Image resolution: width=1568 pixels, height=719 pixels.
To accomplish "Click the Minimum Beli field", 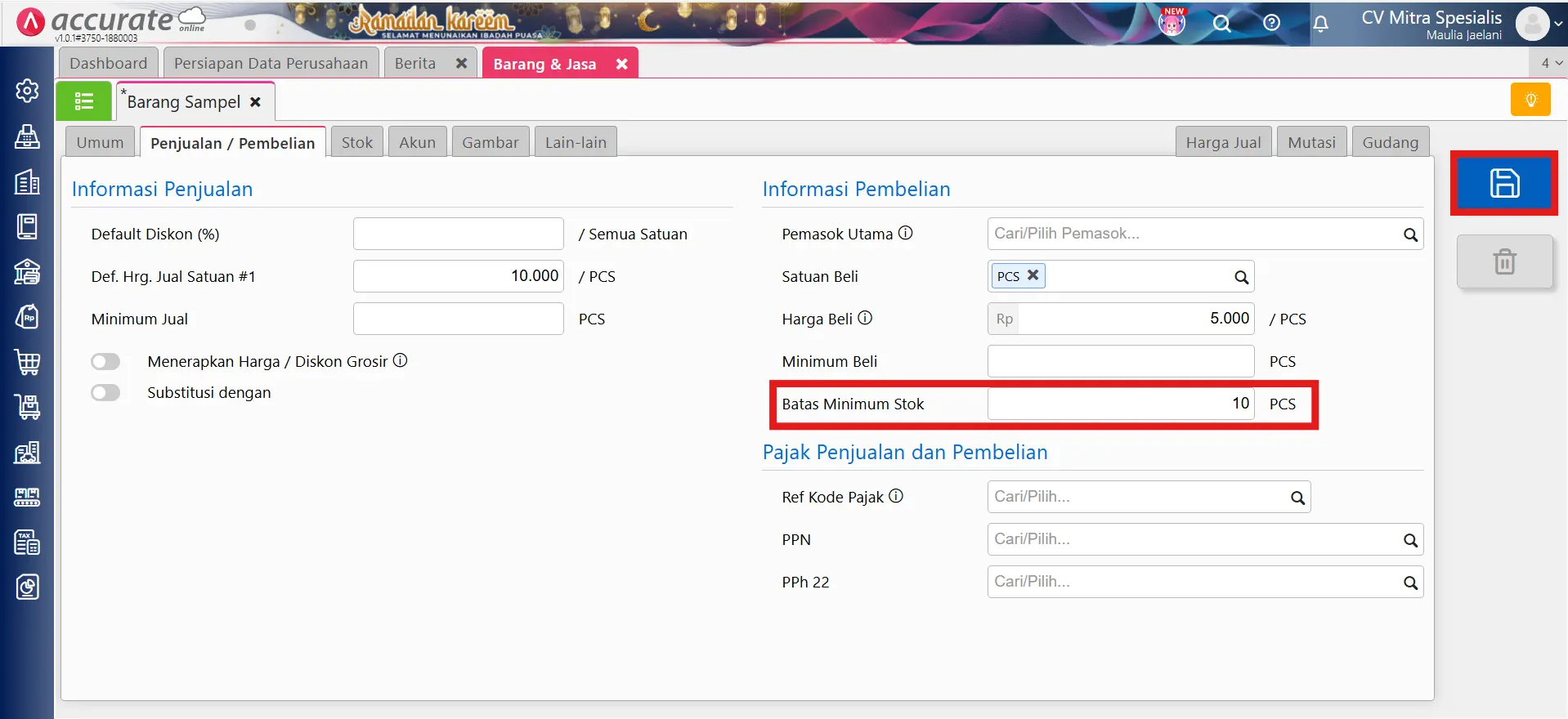I will click(1121, 361).
